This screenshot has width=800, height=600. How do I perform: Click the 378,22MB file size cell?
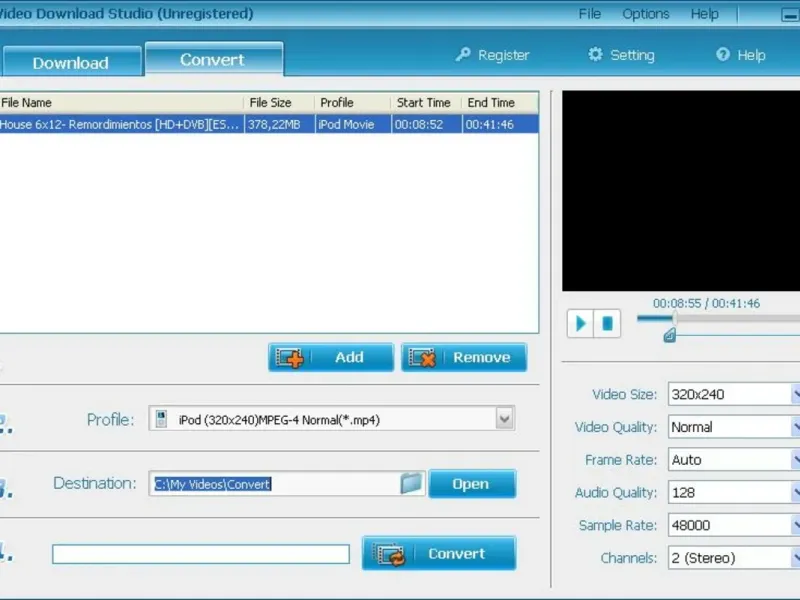click(279, 124)
